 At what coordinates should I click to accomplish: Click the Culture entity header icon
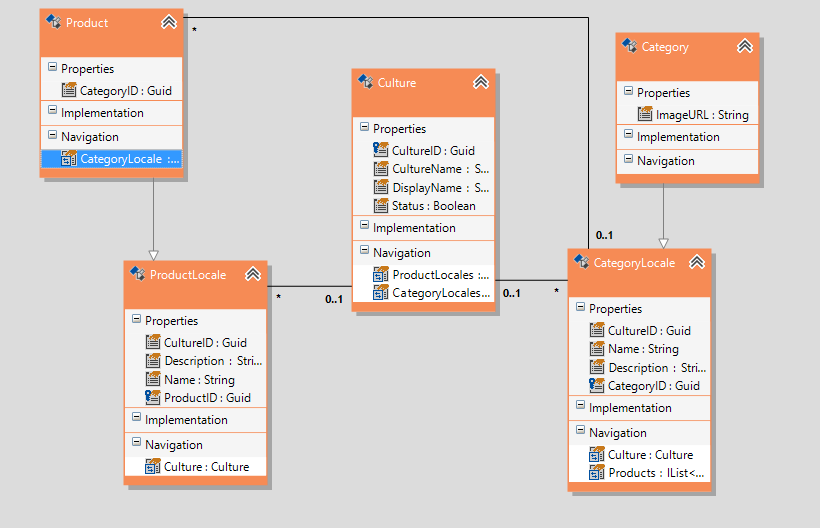coord(365,82)
